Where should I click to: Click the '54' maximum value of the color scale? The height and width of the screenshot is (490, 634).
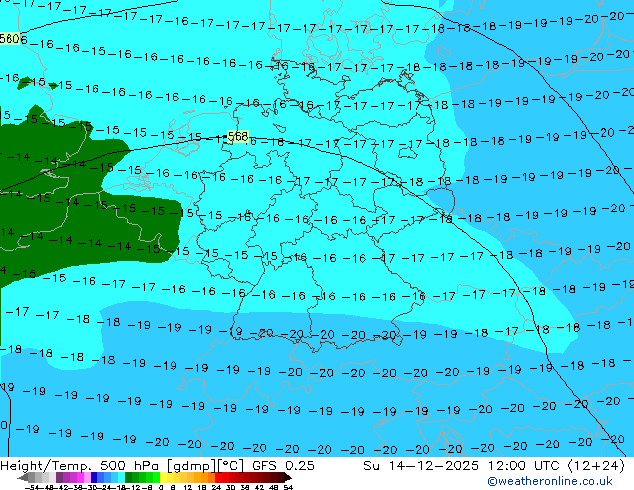(288, 487)
